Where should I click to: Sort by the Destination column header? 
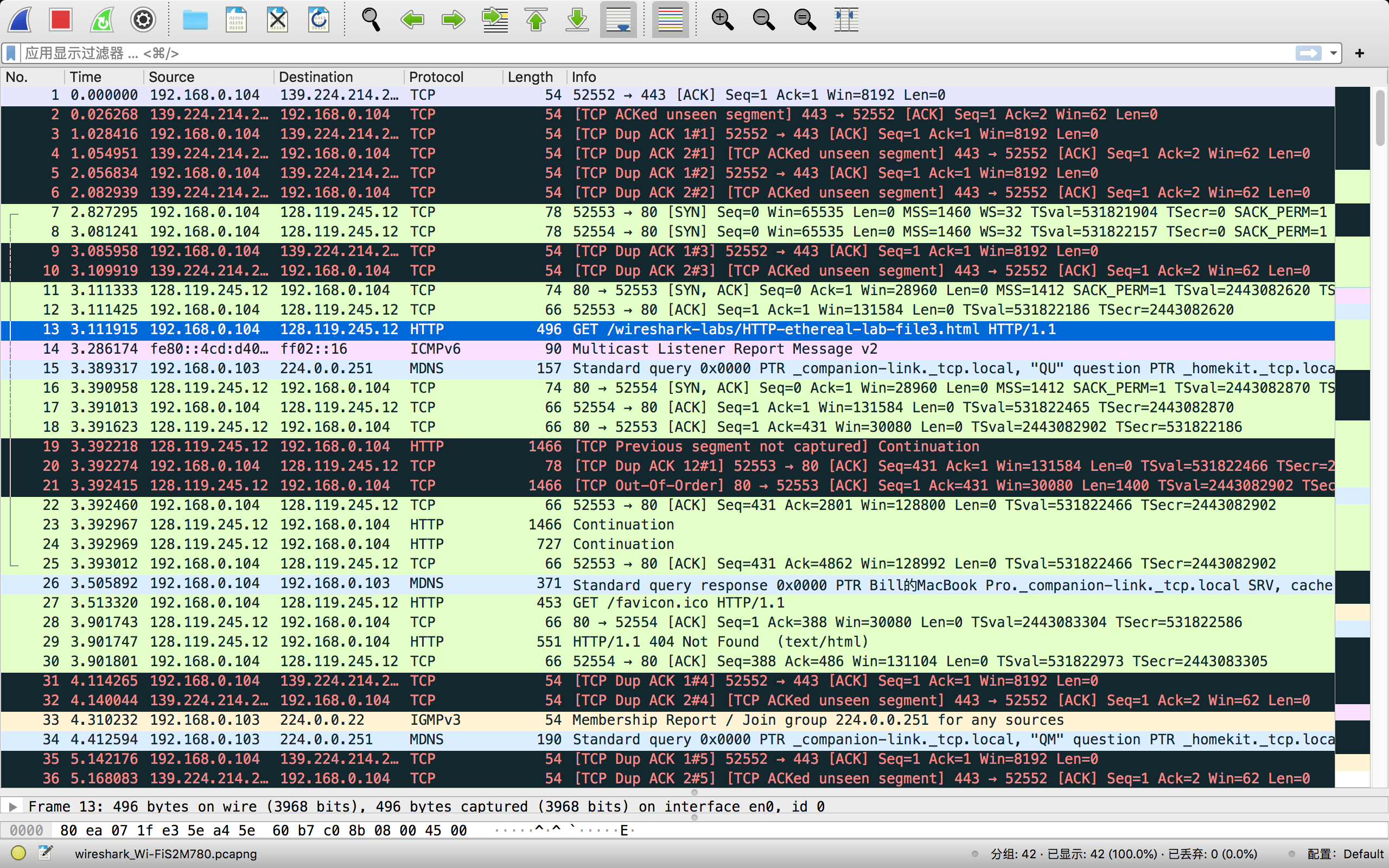[x=339, y=77]
